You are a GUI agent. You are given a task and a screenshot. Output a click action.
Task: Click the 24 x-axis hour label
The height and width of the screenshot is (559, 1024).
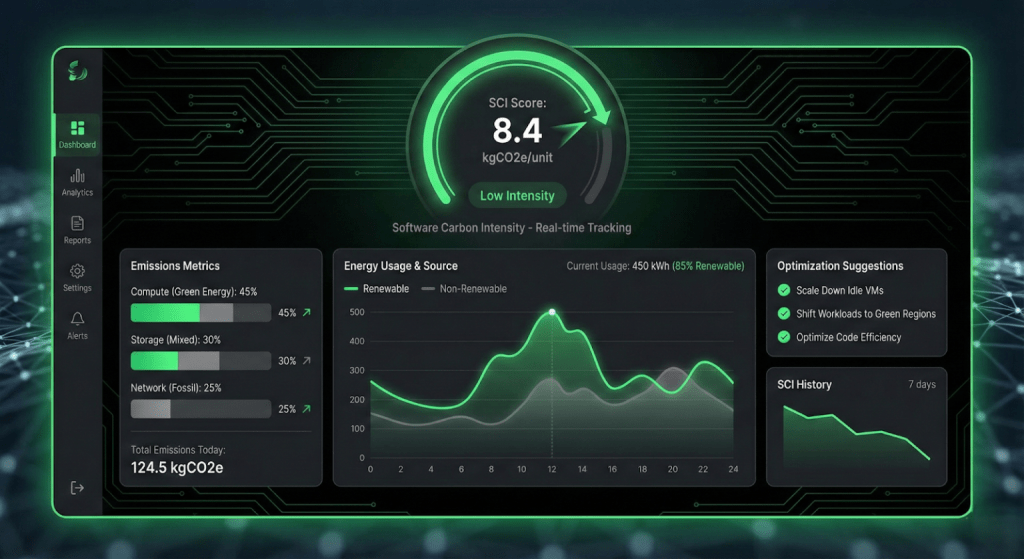coord(733,469)
